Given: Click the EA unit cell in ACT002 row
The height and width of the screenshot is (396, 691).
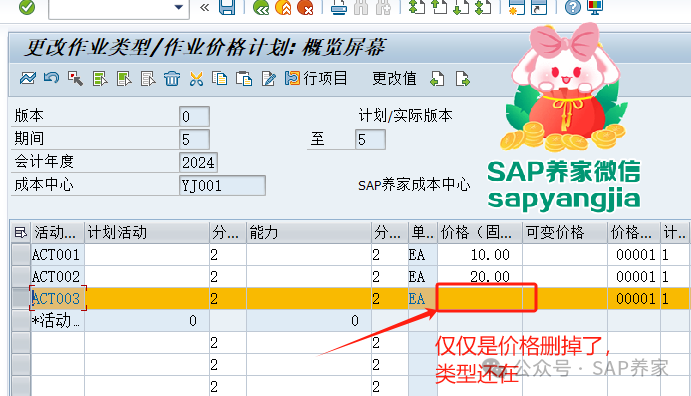Looking at the screenshot, I should pos(423,277).
